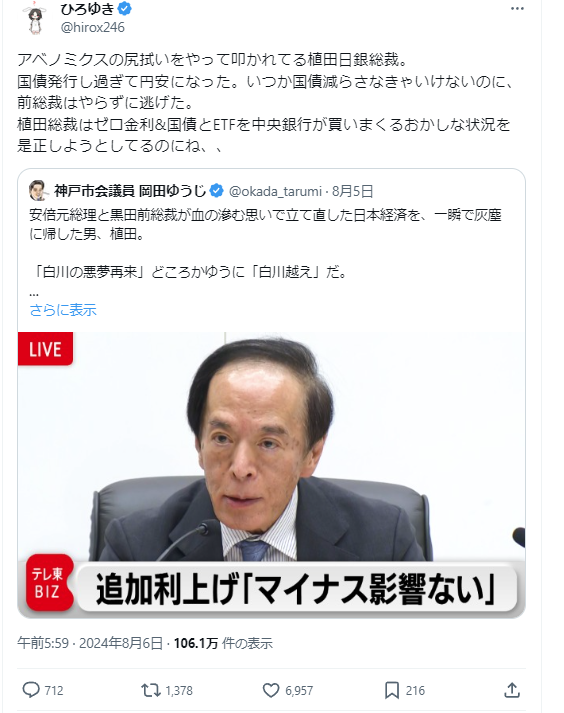Open the quoted tweet's 8月5日 date
The height and width of the screenshot is (713, 564).
point(352,191)
